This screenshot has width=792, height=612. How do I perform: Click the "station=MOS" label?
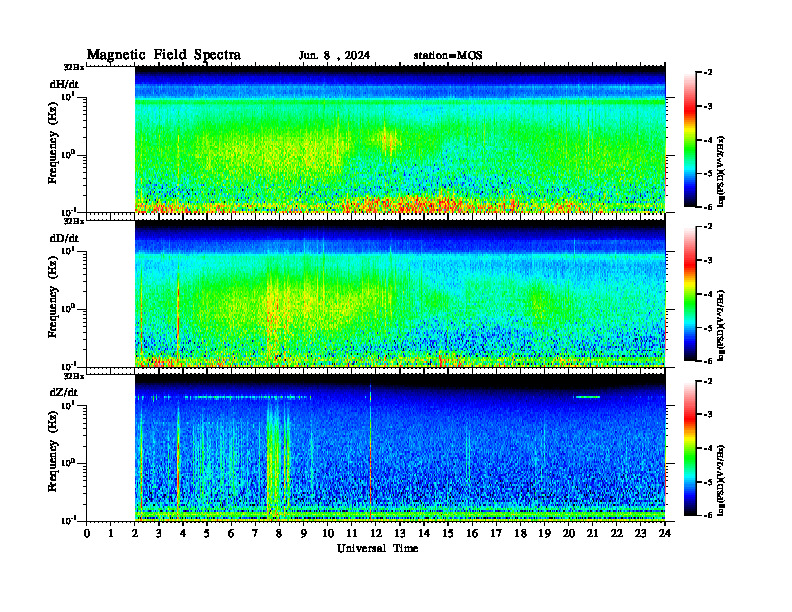point(448,56)
